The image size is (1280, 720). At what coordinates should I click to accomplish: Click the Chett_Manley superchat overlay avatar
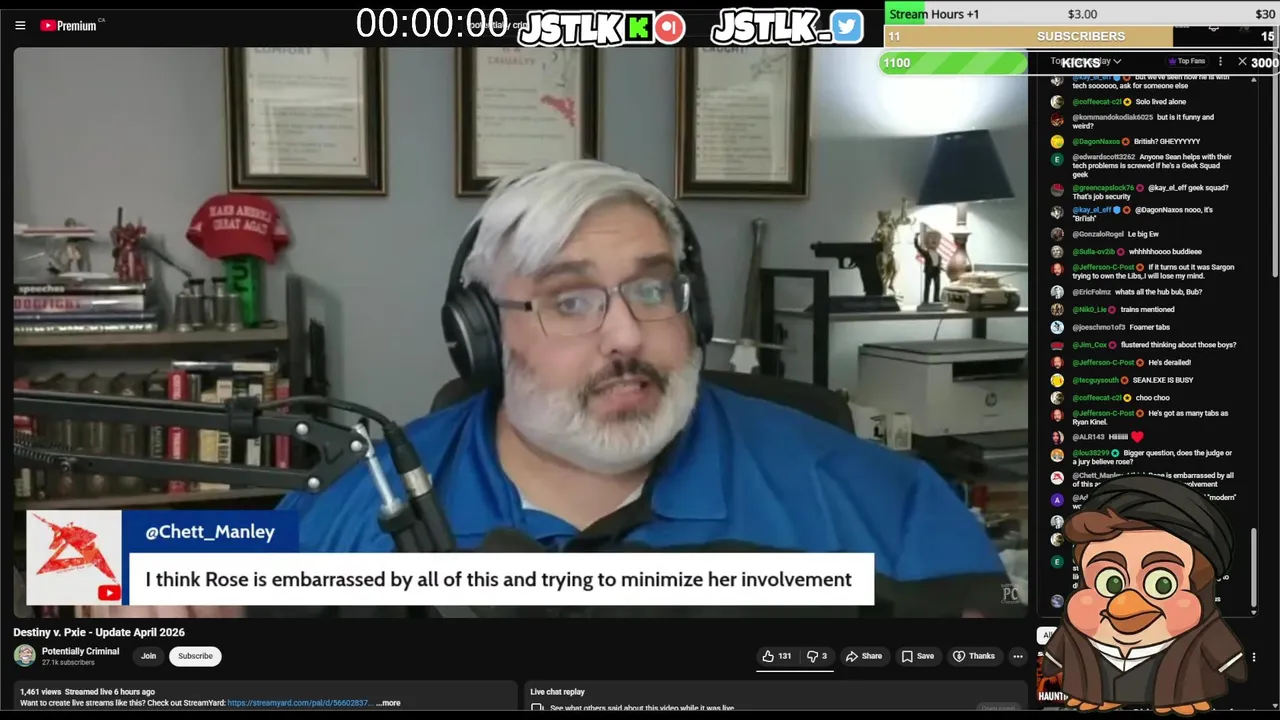(x=74, y=558)
